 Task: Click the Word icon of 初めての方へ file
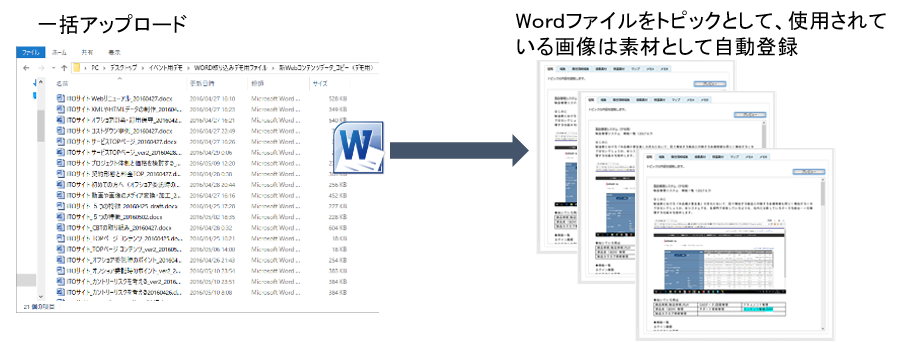pos(60,185)
